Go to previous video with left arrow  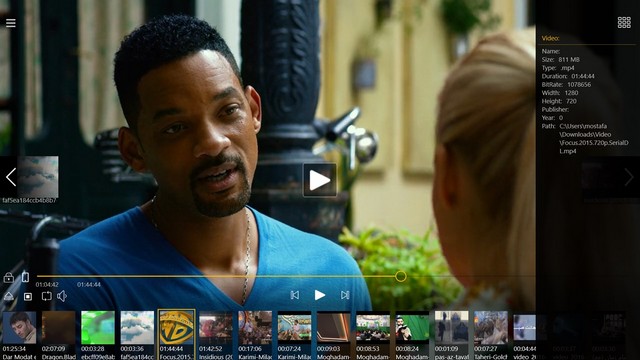click(x=11, y=177)
